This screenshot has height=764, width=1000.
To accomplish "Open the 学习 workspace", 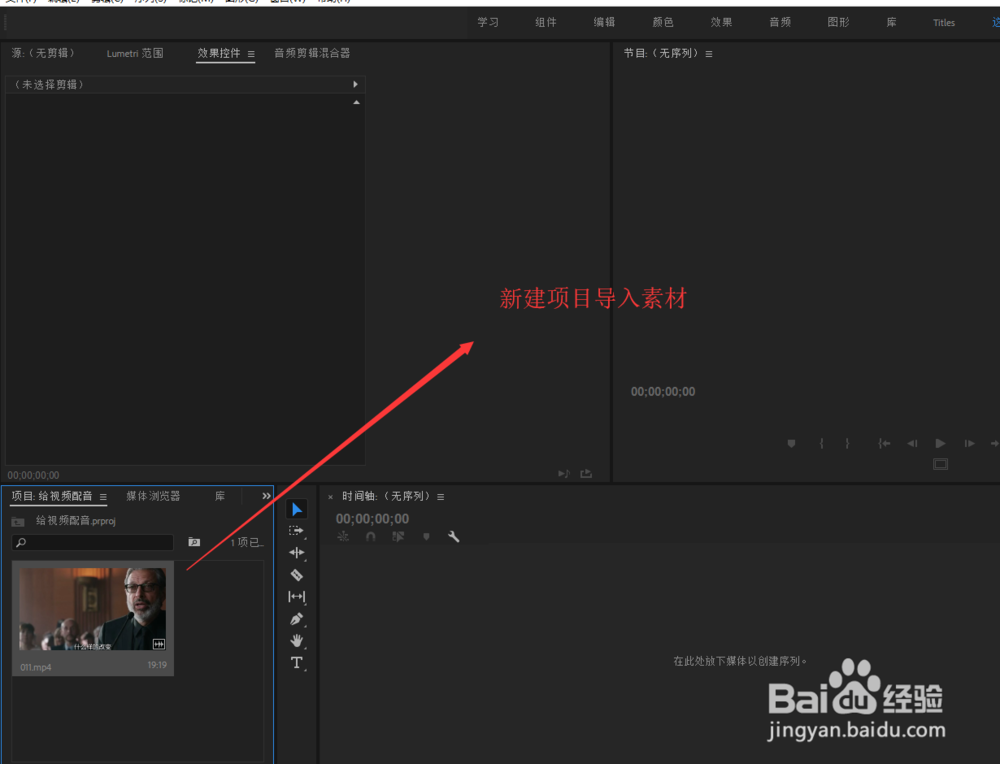I will 488,22.
